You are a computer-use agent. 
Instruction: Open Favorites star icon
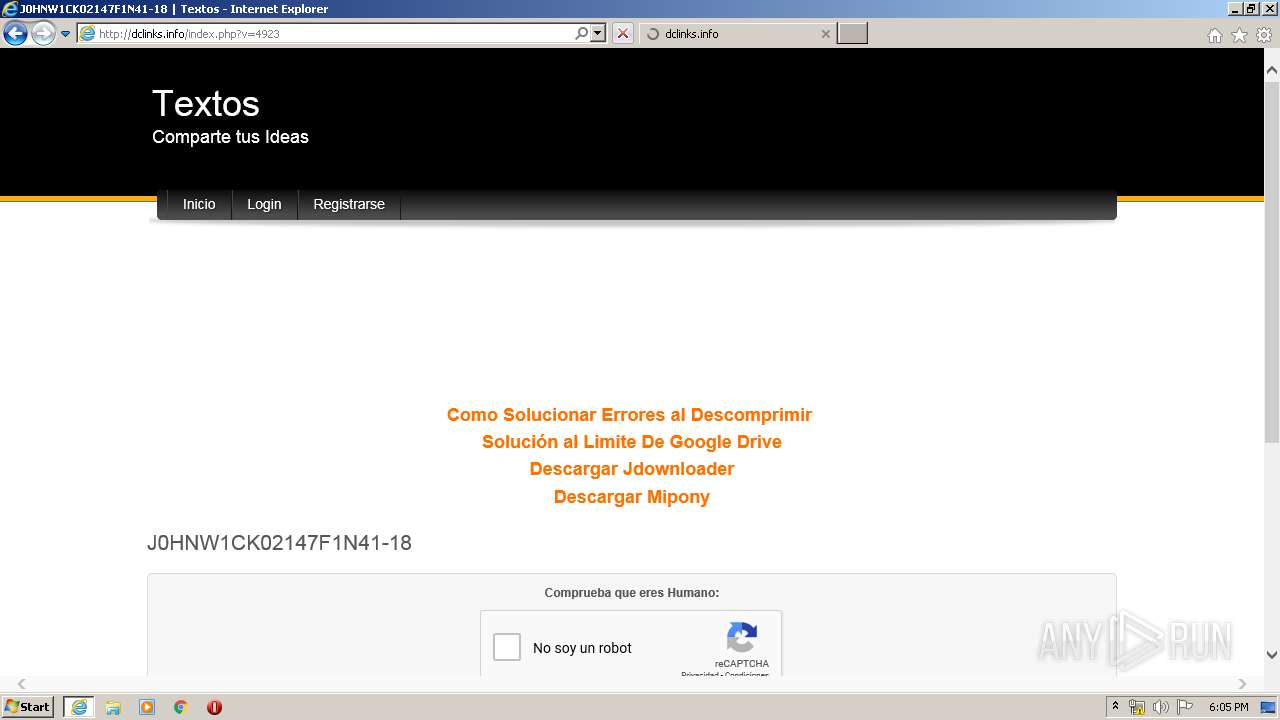(x=1239, y=35)
